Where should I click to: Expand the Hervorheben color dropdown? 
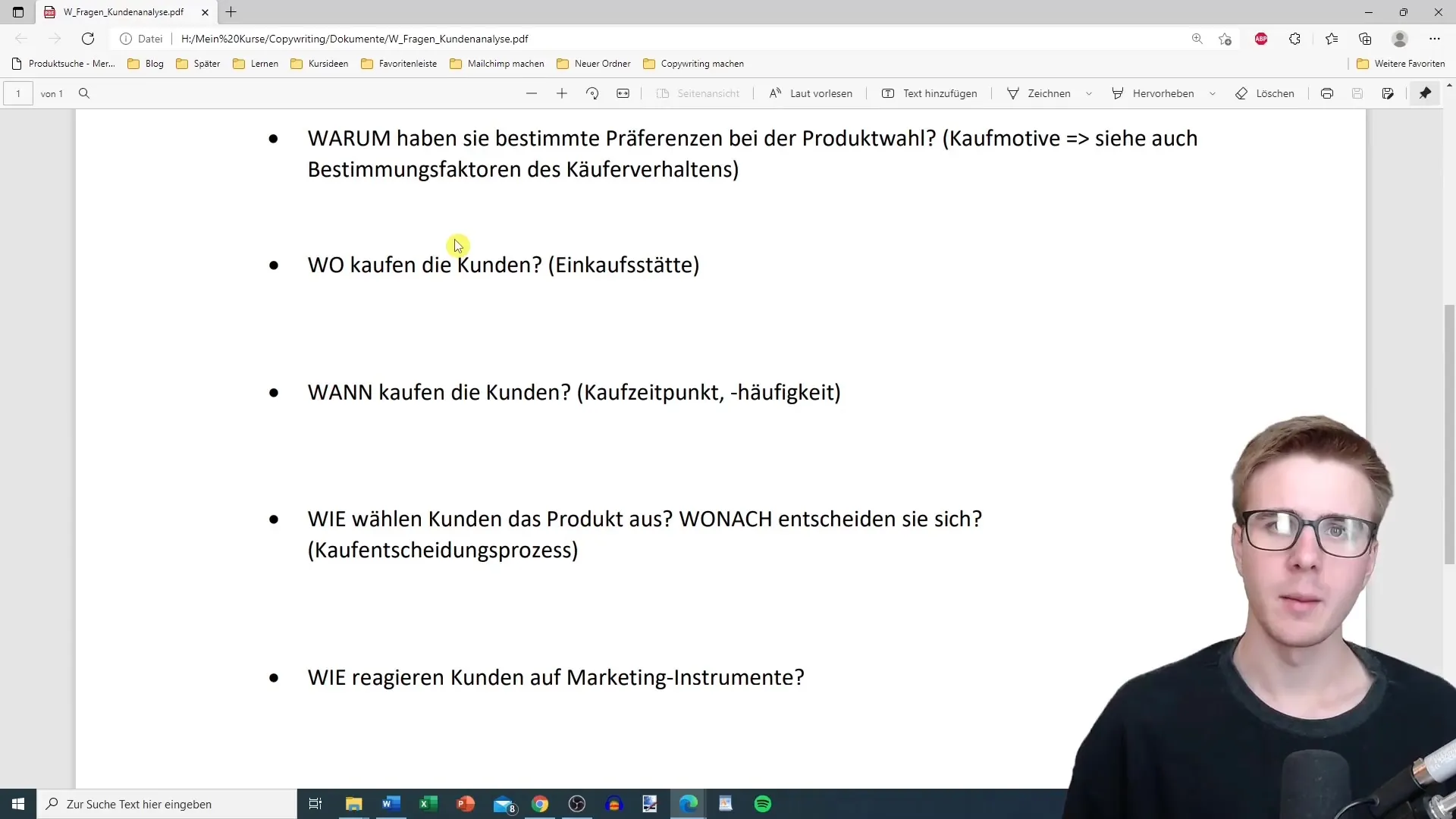[x=1213, y=93]
